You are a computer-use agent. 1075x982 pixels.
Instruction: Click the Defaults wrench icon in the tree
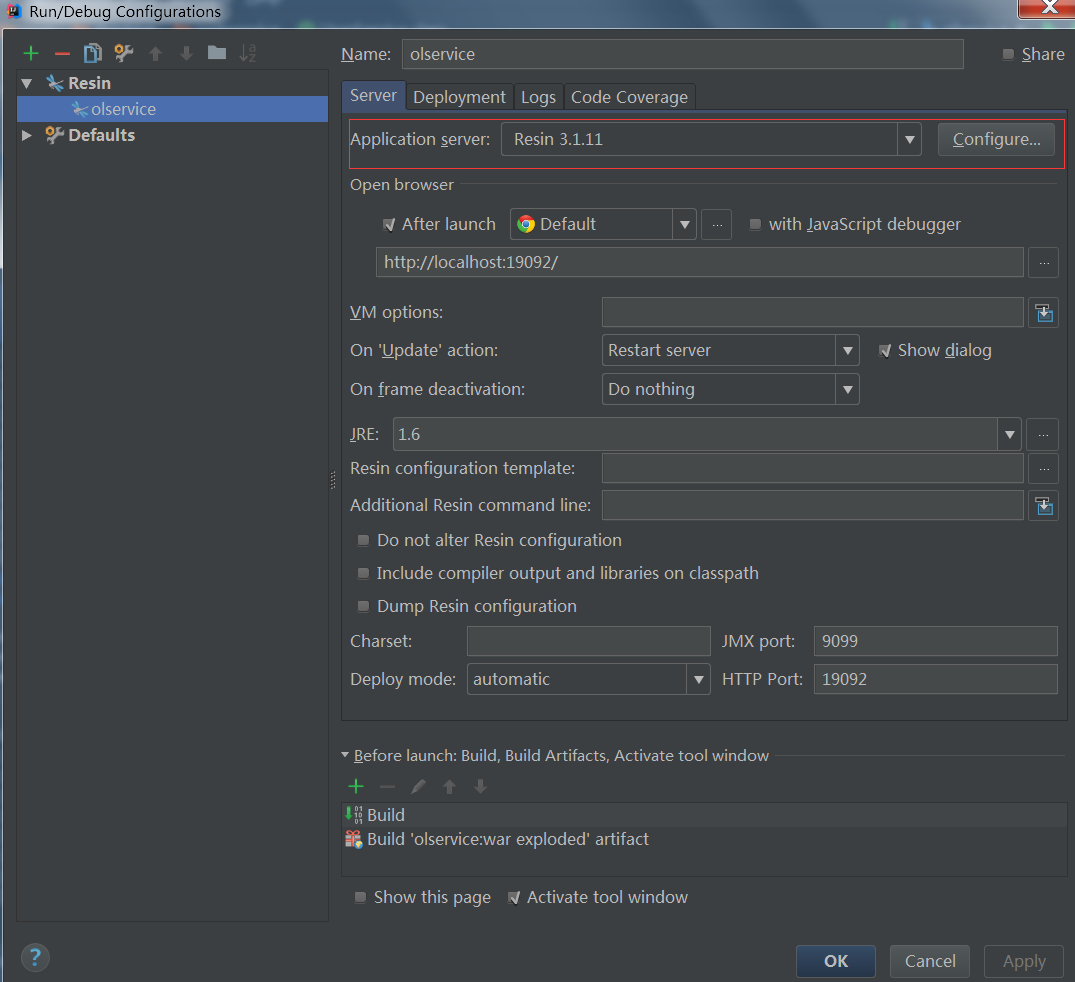point(54,135)
